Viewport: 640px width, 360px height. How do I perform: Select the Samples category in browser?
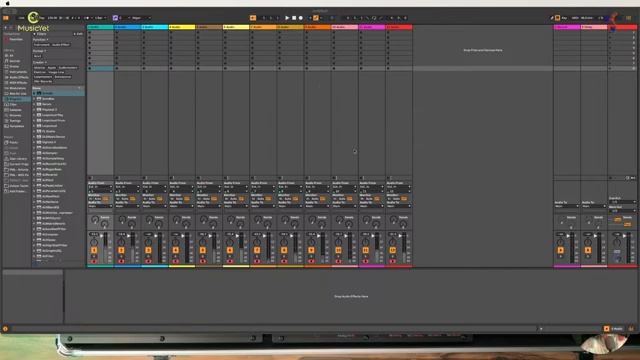(x=15, y=110)
